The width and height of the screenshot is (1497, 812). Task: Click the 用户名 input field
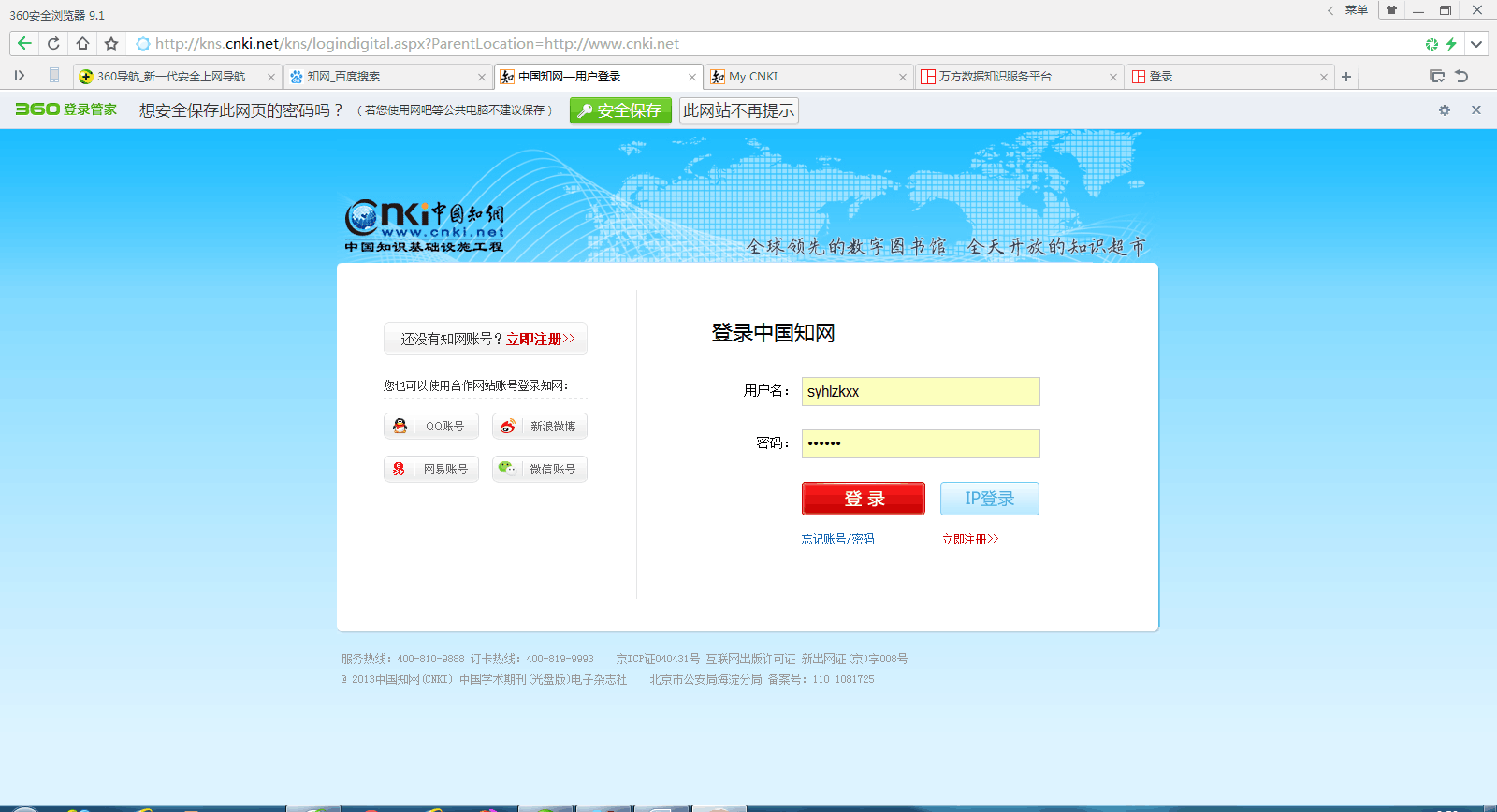point(921,391)
